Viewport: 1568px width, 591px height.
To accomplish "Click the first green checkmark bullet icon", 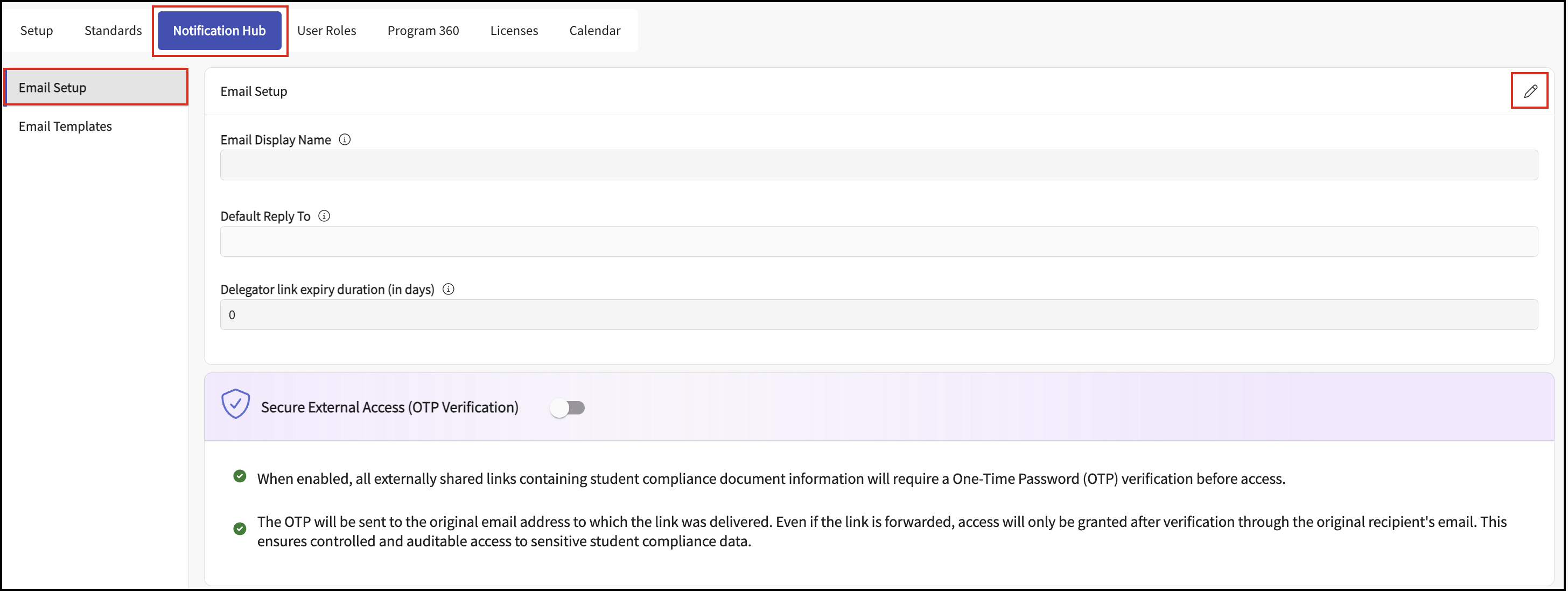I will tap(240, 476).
